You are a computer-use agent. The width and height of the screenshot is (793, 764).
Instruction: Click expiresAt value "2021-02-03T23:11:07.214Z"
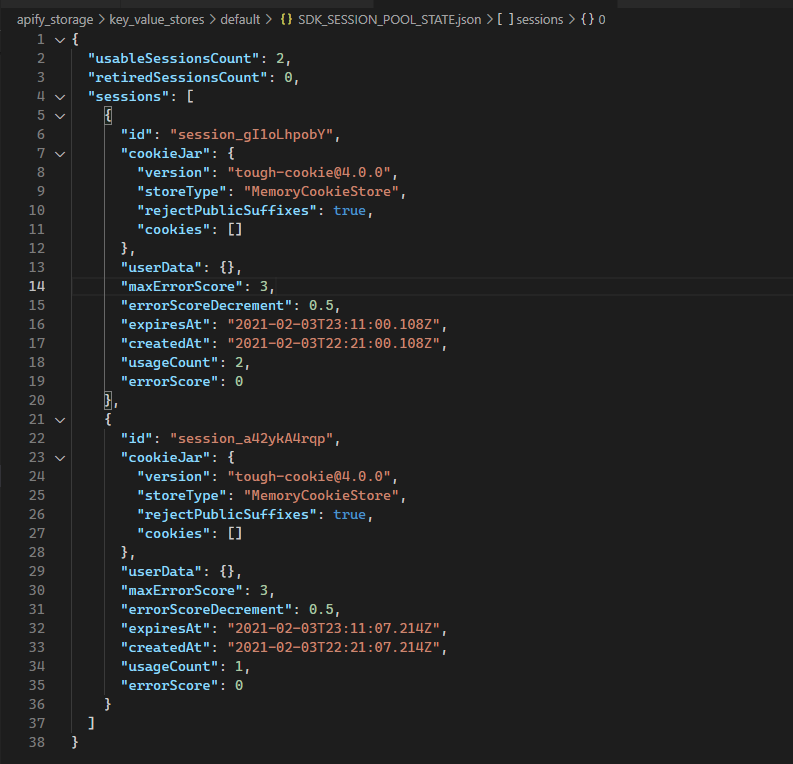click(334, 629)
